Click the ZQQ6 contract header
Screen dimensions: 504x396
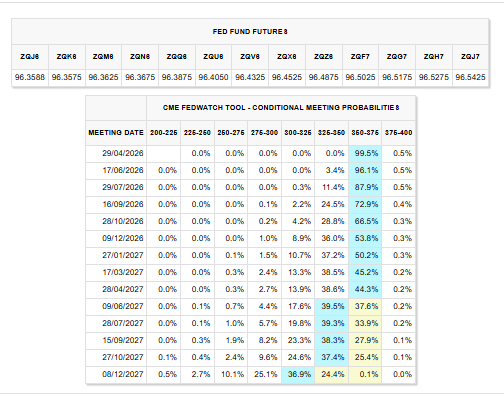(x=177, y=57)
